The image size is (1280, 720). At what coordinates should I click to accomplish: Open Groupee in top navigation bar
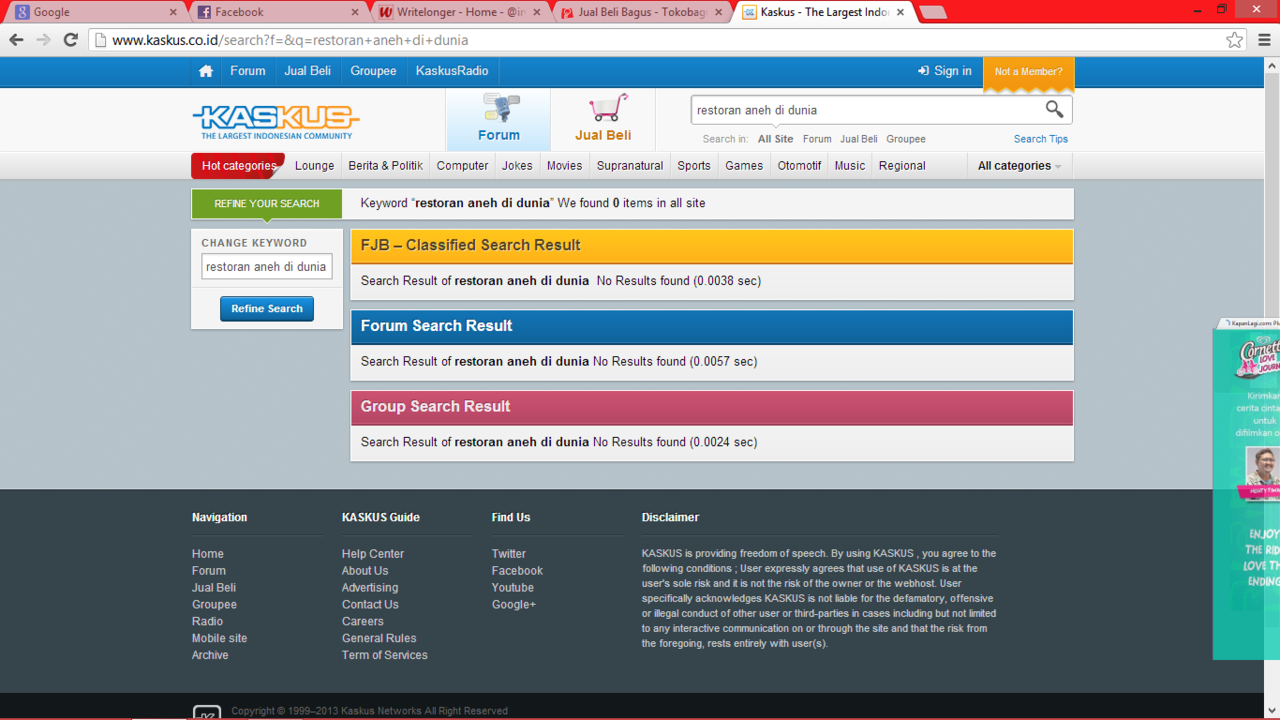(x=373, y=71)
